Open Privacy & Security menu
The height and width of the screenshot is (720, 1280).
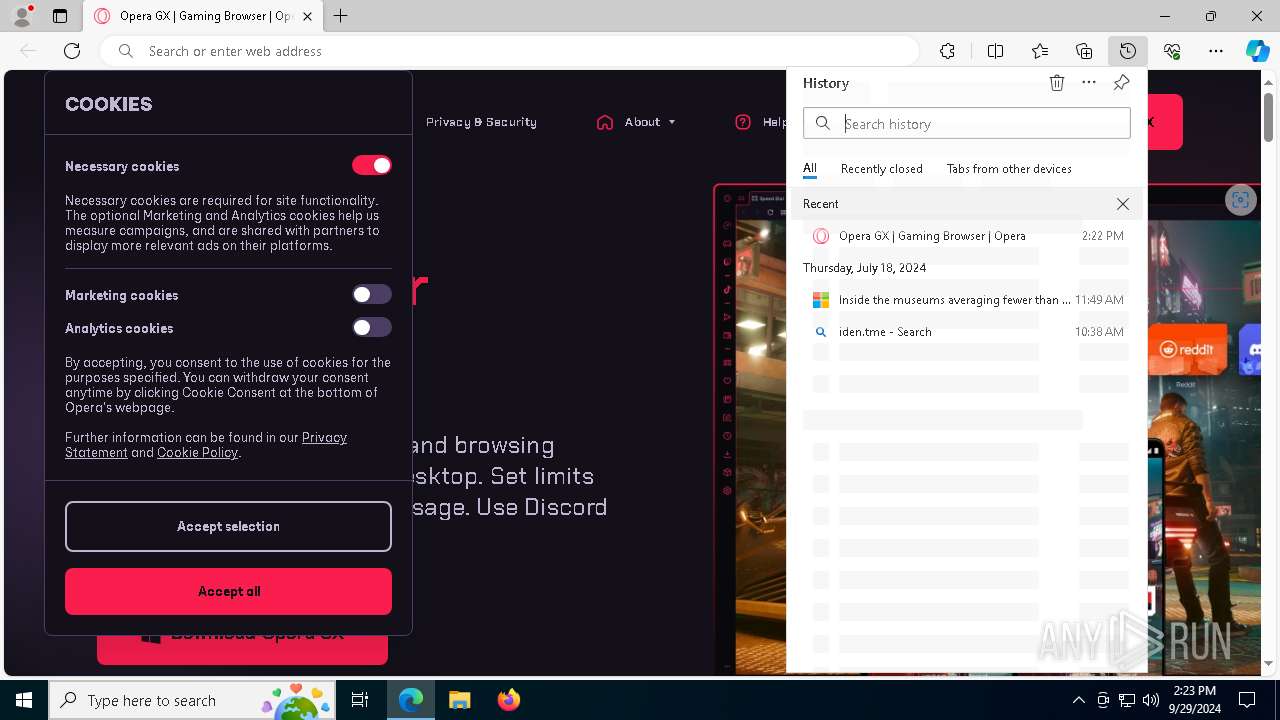481,122
